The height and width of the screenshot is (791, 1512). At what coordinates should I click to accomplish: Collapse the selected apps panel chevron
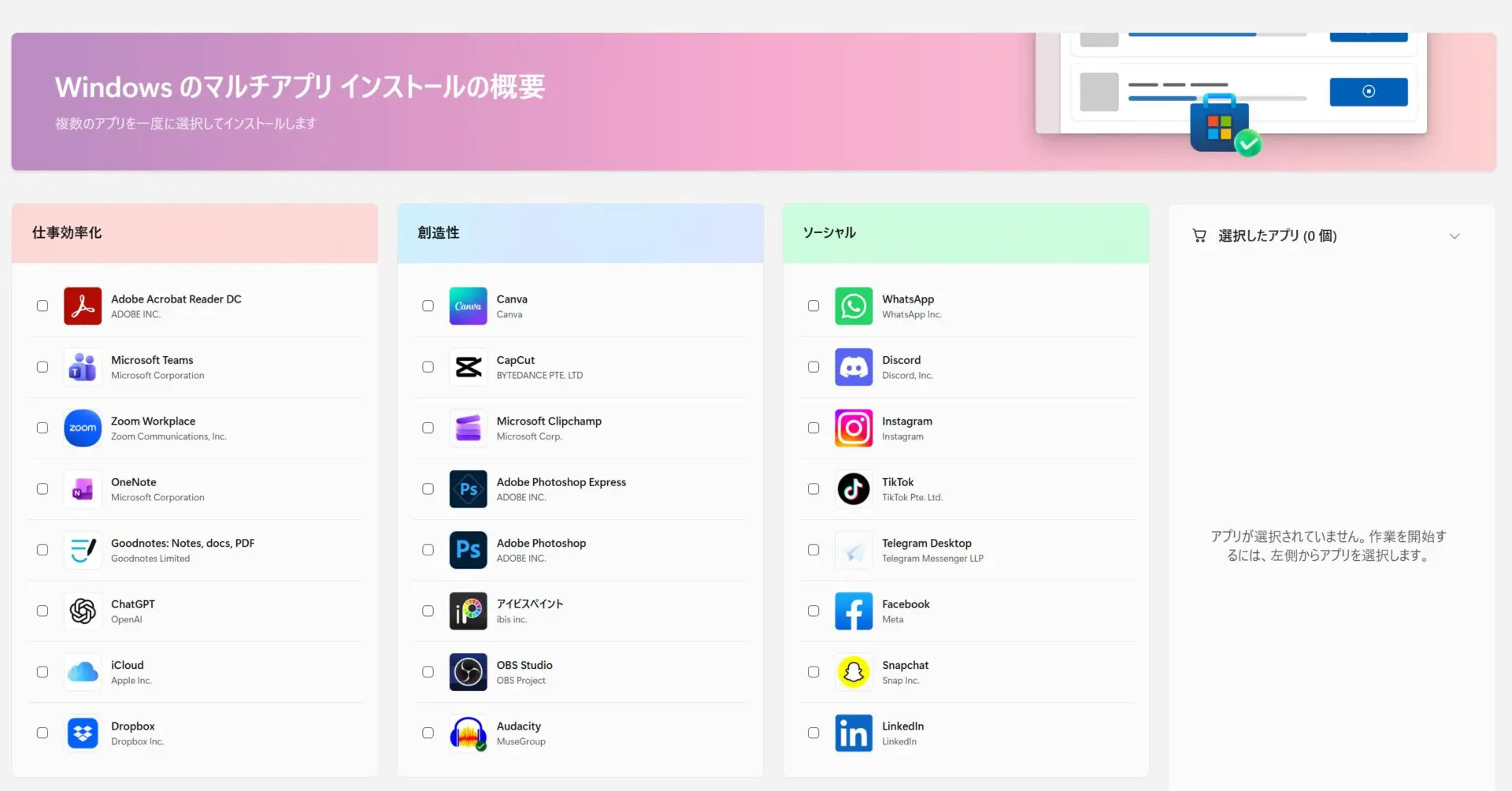pyautogui.click(x=1455, y=236)
